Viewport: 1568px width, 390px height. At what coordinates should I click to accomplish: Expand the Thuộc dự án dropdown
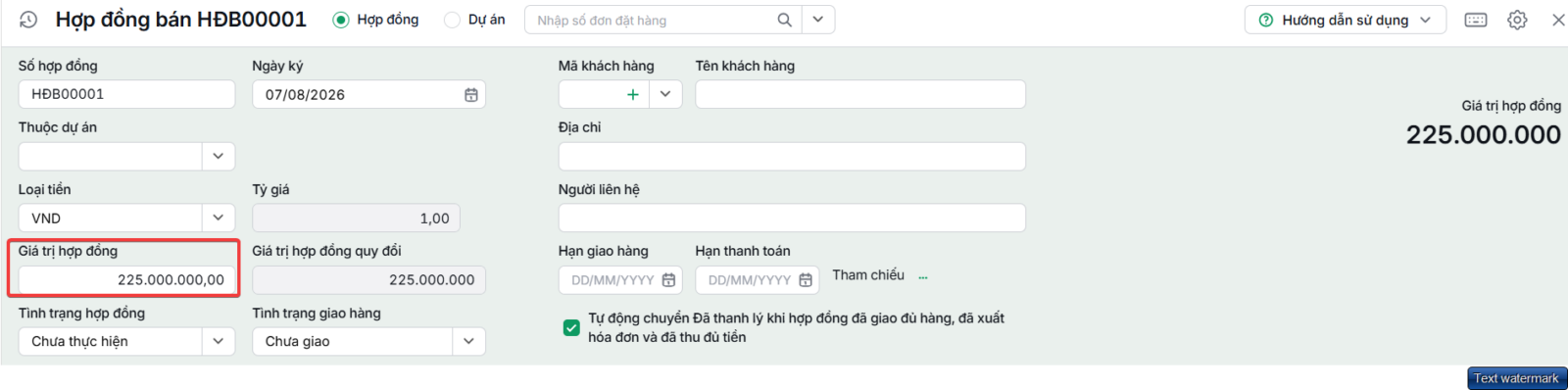219,156
